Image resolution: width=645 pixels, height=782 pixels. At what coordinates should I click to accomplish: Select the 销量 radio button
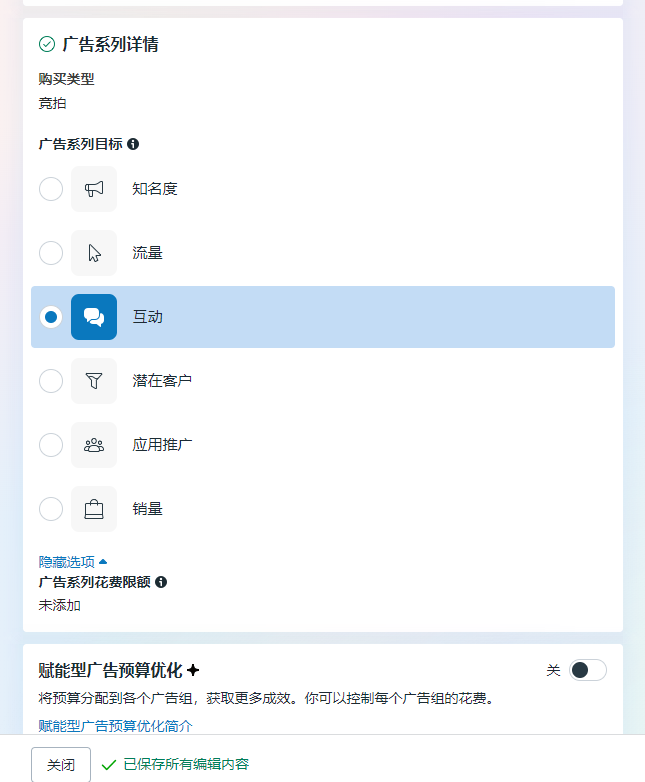51,509
